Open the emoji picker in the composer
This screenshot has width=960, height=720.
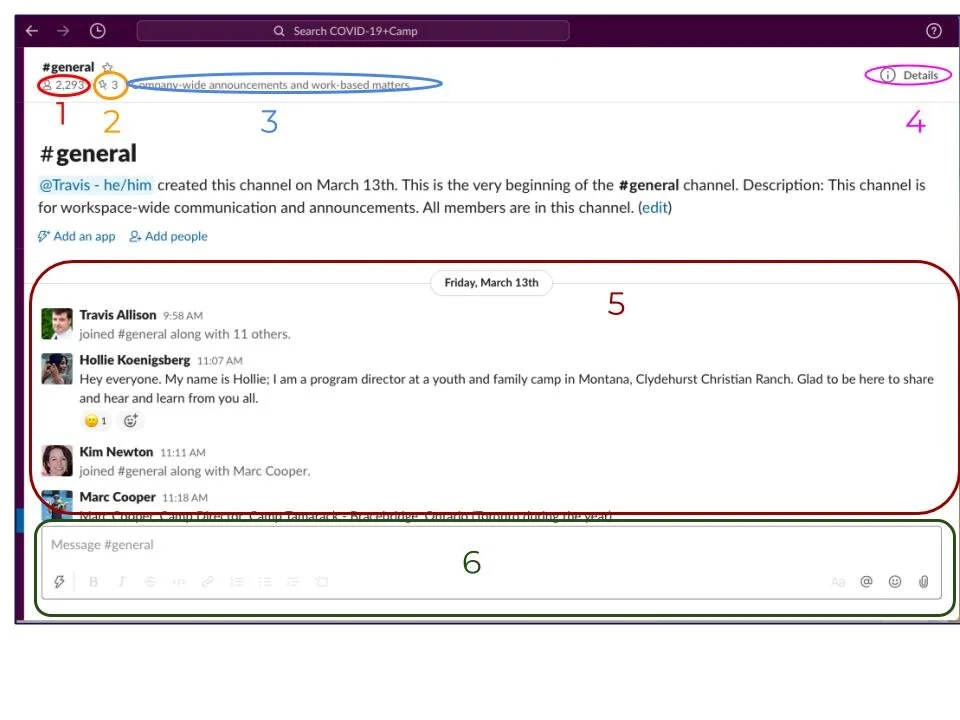click(x=894, y=581)
